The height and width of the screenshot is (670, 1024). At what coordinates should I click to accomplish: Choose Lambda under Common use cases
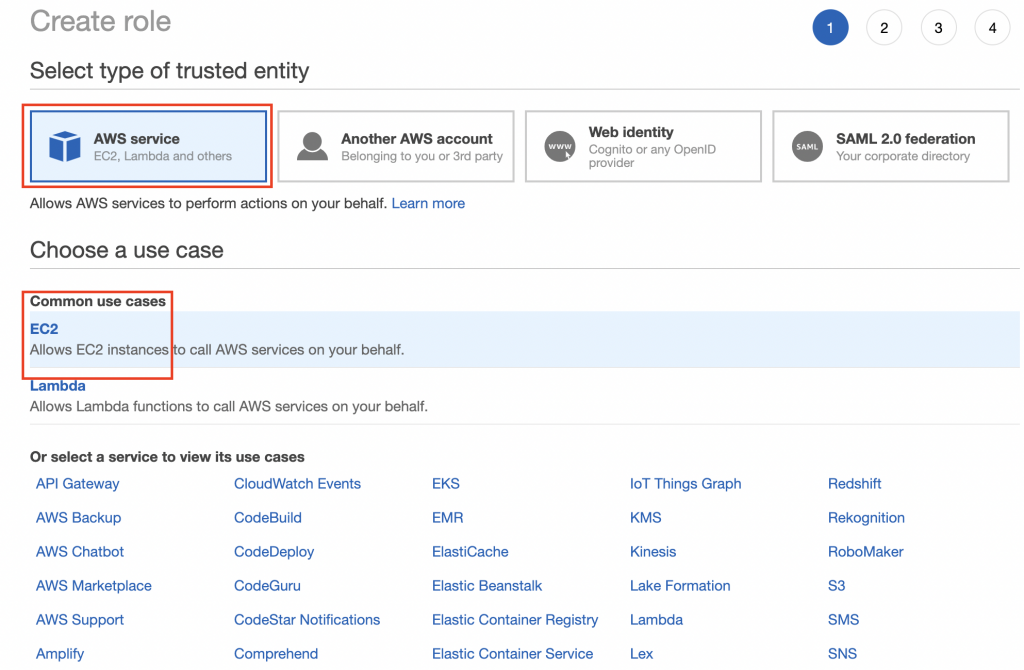[x=57, y=385]
